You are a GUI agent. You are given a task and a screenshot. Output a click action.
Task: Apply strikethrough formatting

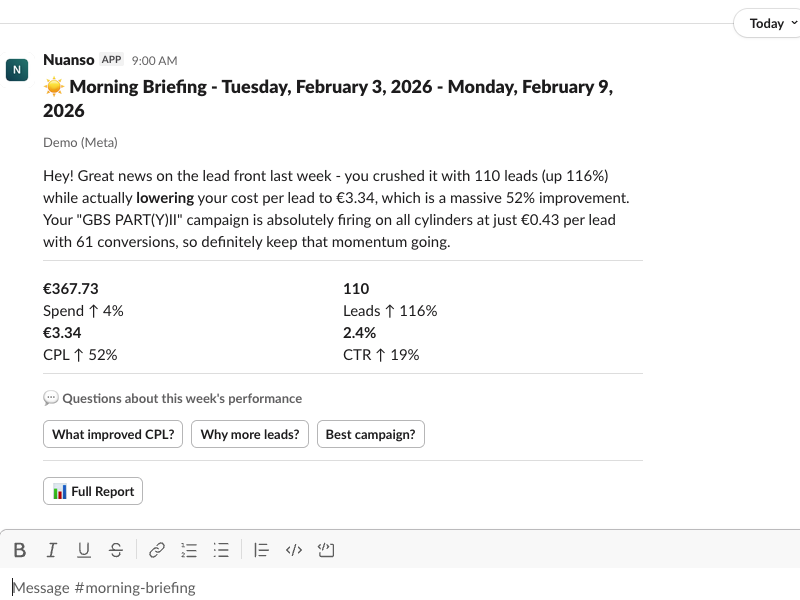coord(116,549)
